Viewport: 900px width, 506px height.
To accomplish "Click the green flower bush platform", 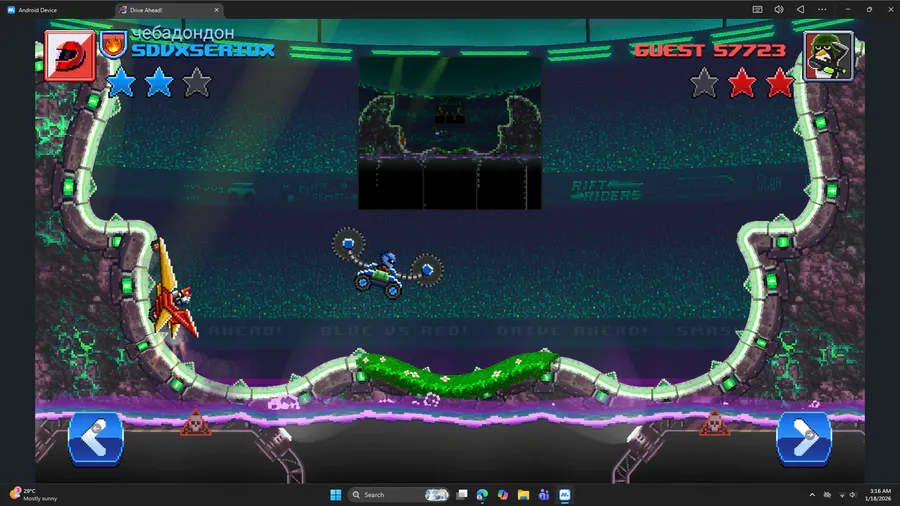I will tap(456, 374).
